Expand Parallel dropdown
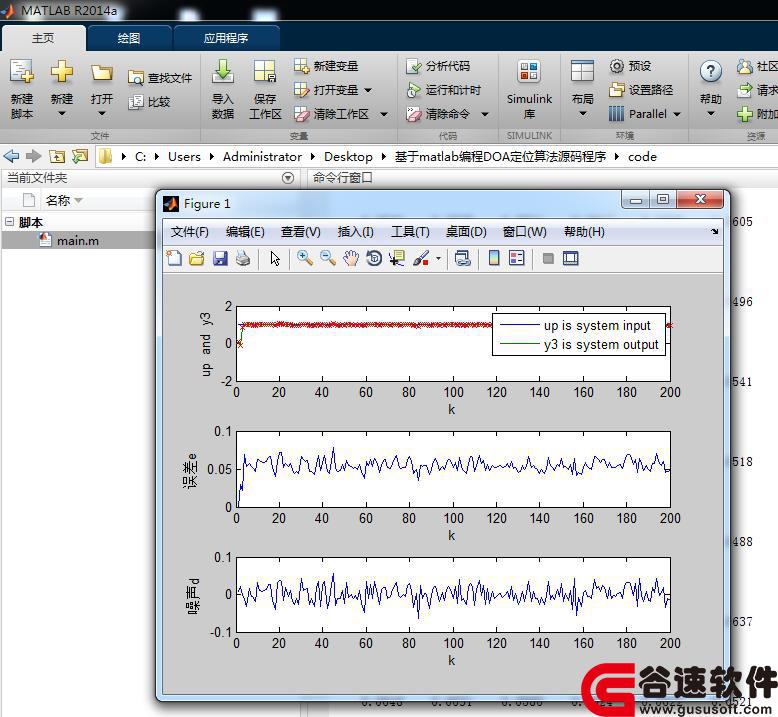 [677, 114]
